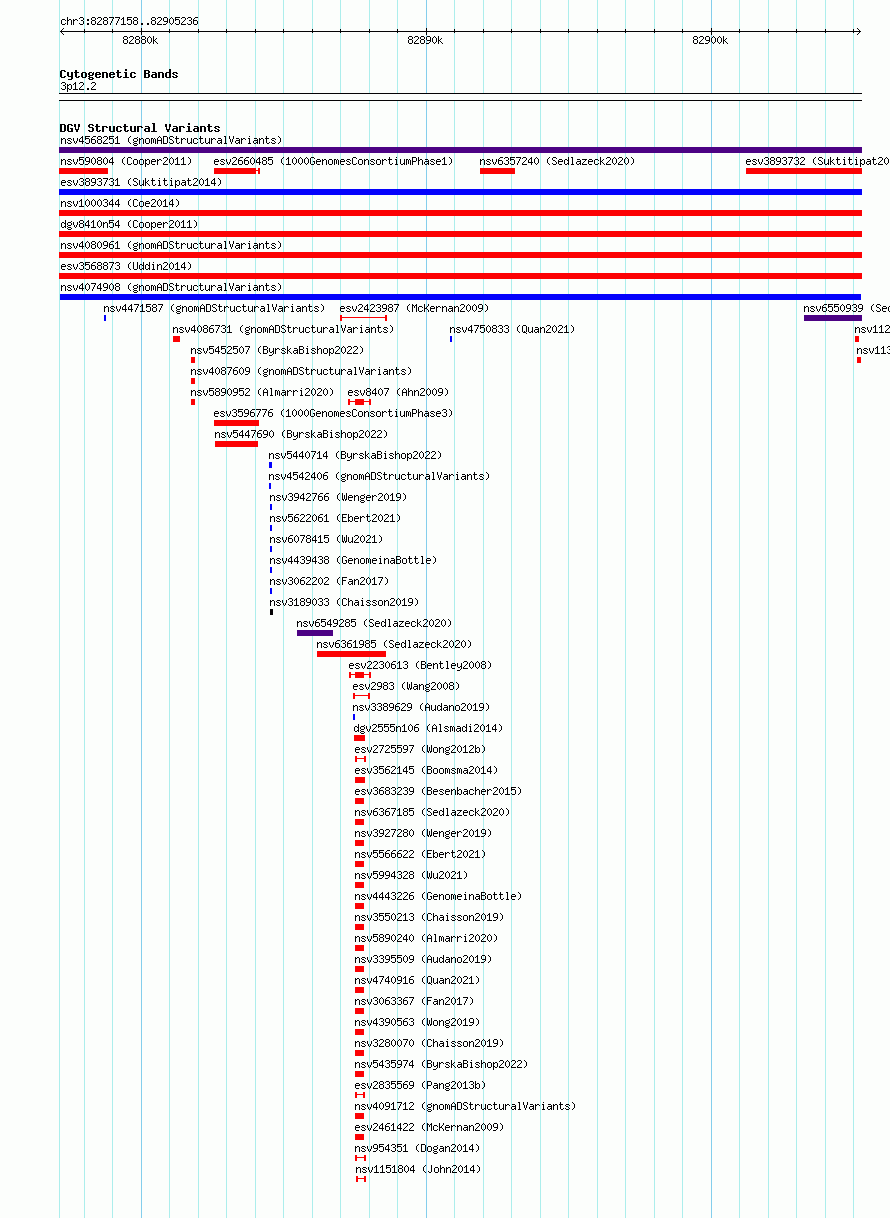Open the nsv3062202 (Fan2017) label

tap(329, 581)
